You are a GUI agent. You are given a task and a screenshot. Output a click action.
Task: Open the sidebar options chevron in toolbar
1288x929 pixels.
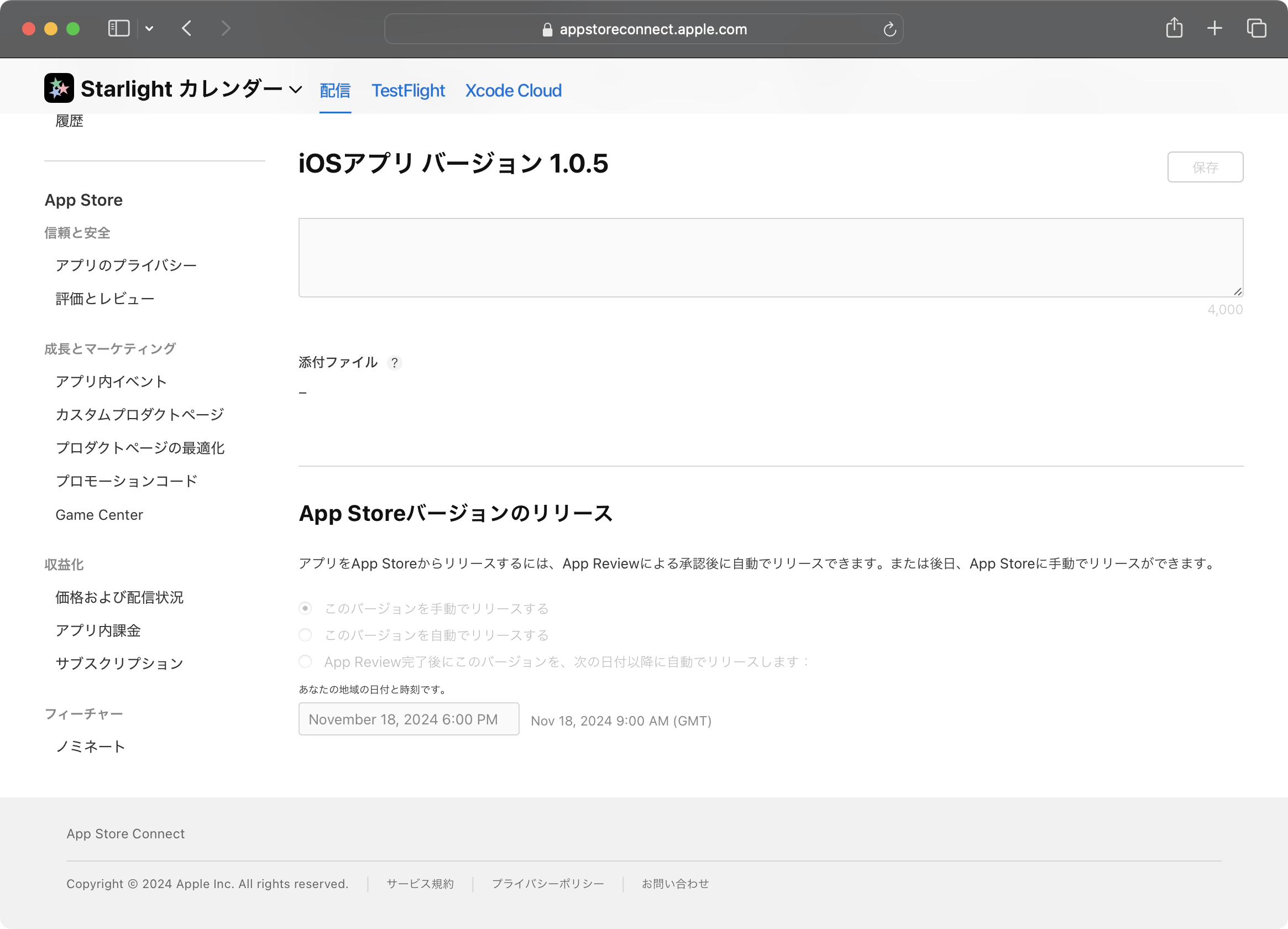pos(149,28)
